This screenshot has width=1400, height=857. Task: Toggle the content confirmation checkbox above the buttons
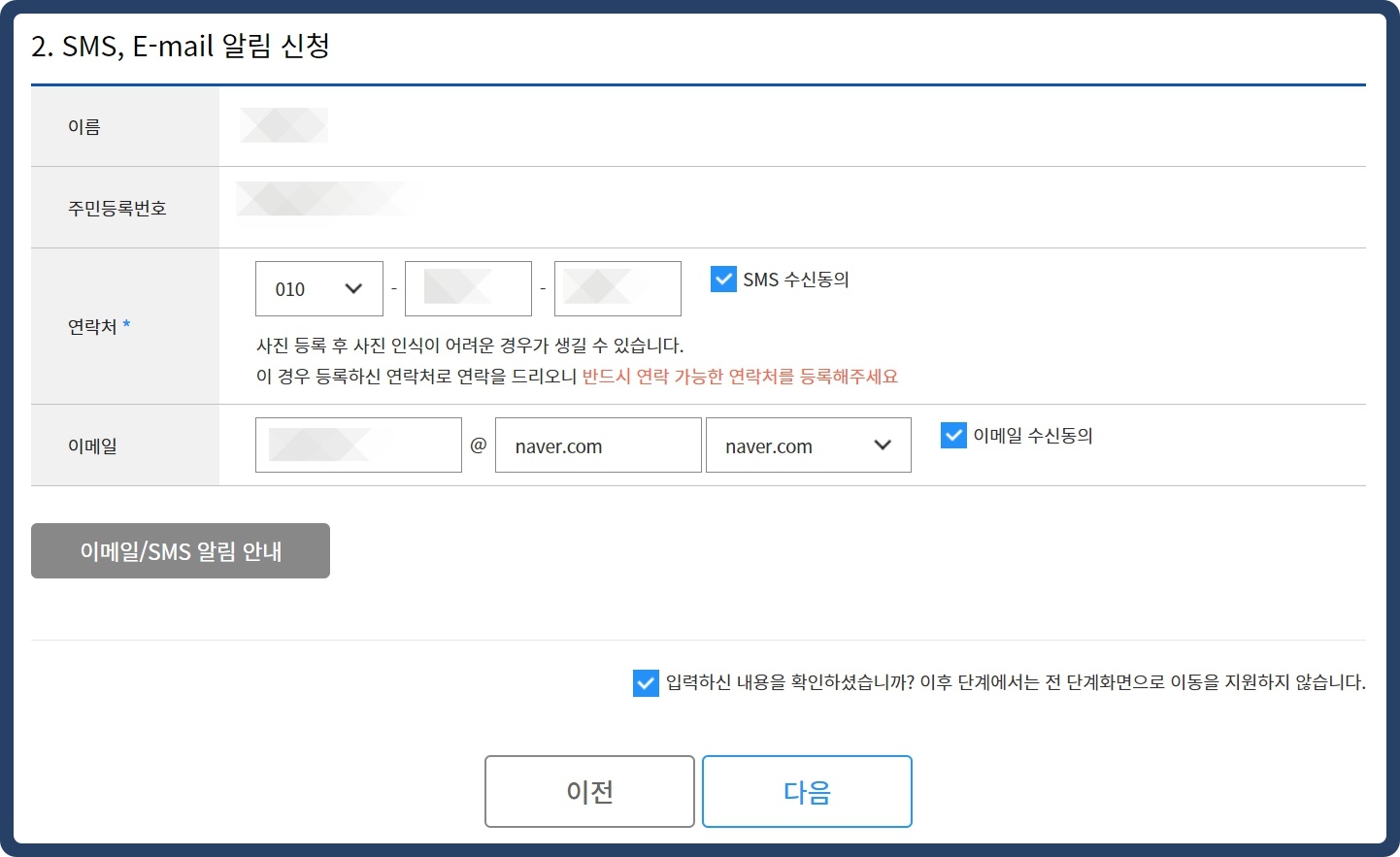coord(647,683)
